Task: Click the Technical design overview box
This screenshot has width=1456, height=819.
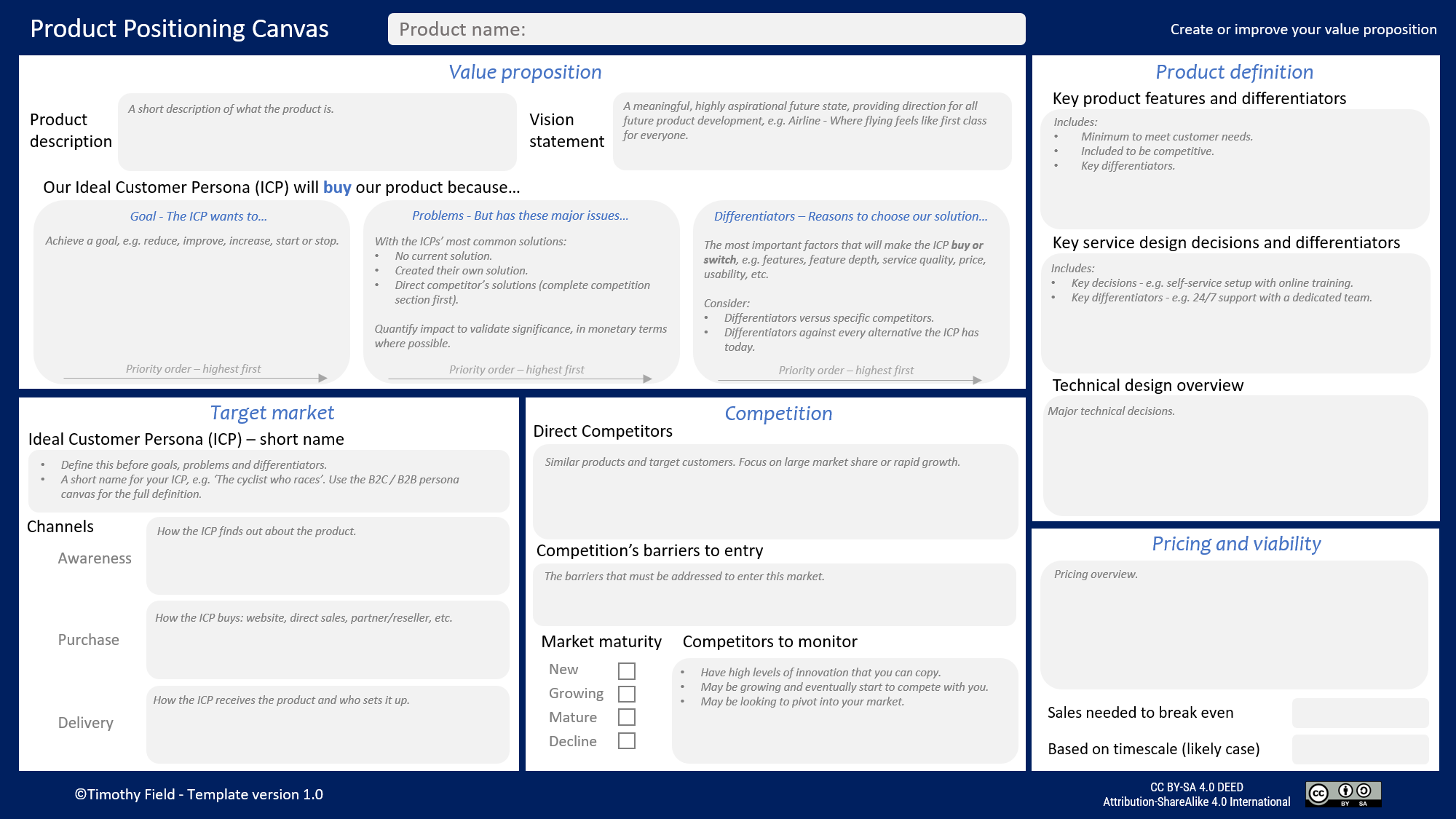Action: pyautogui.click(x=1235, y=456)
